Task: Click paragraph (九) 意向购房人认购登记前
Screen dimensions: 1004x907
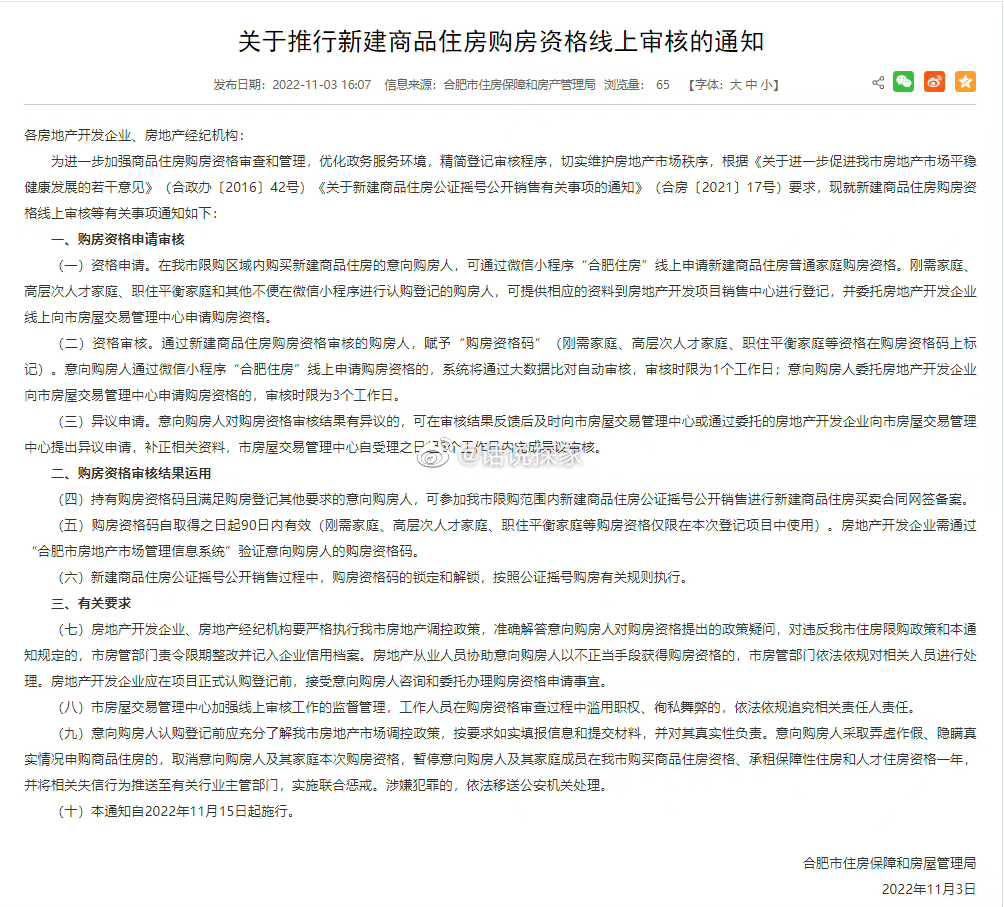Action: click(500, 759)
